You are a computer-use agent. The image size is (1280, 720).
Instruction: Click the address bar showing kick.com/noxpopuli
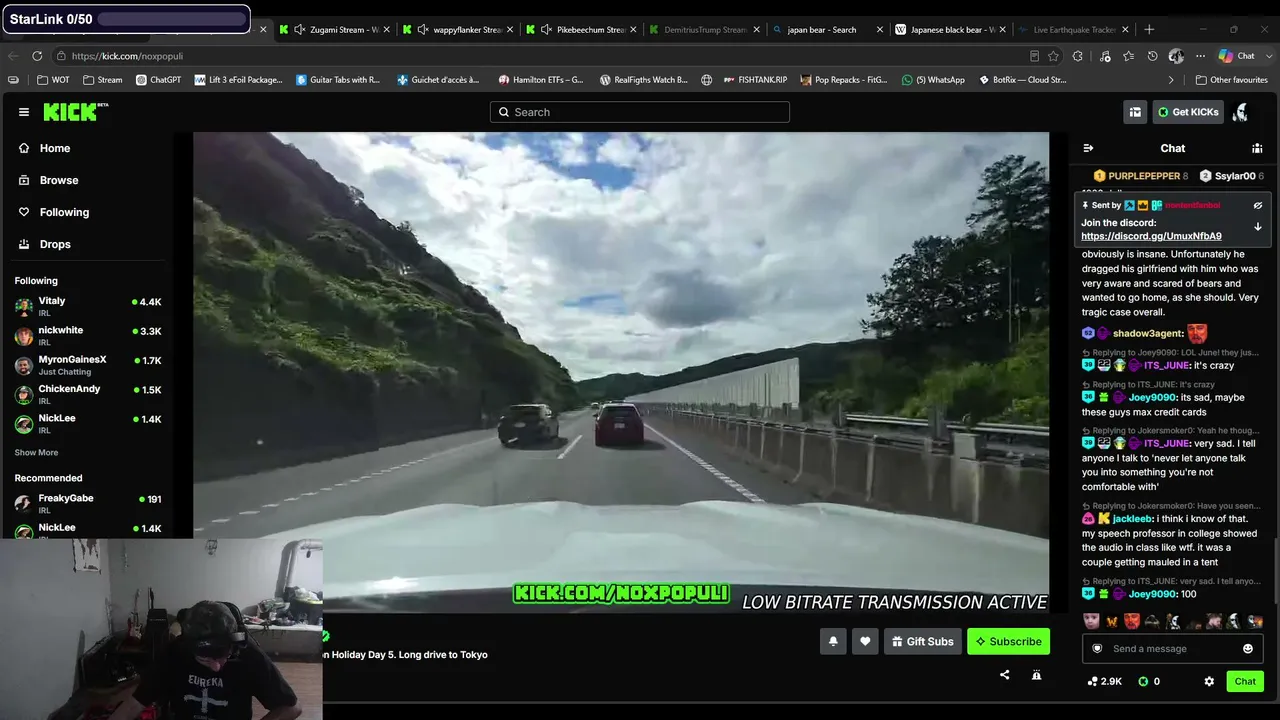(540, 56)
